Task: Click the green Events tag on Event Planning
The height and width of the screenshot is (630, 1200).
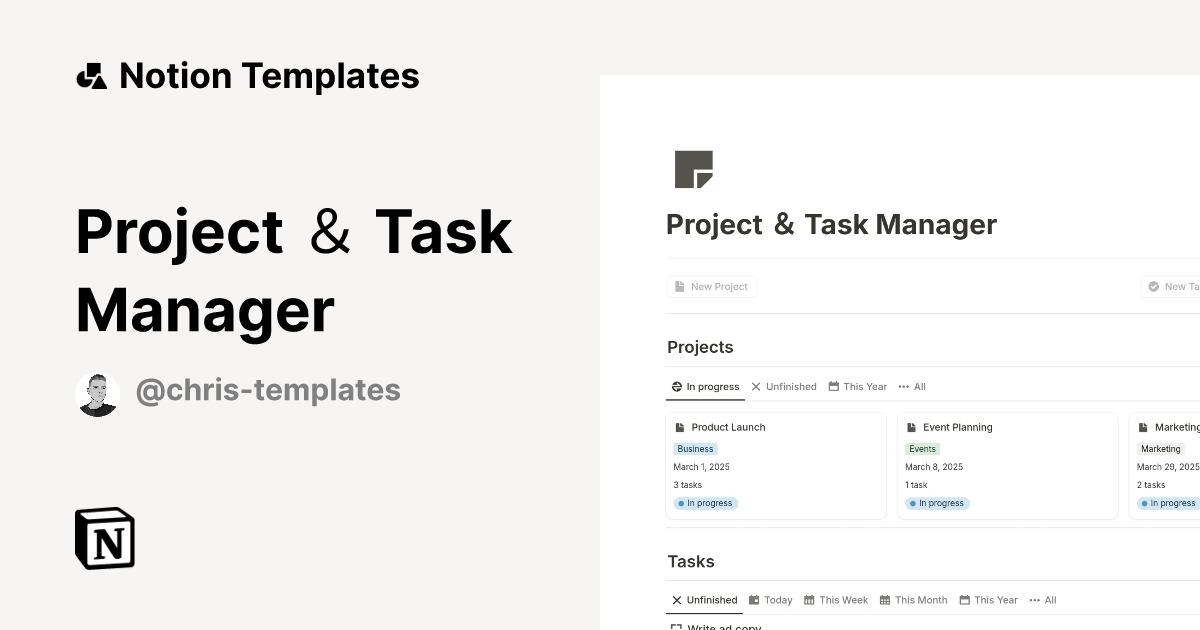Action: (x=921, y=449)
